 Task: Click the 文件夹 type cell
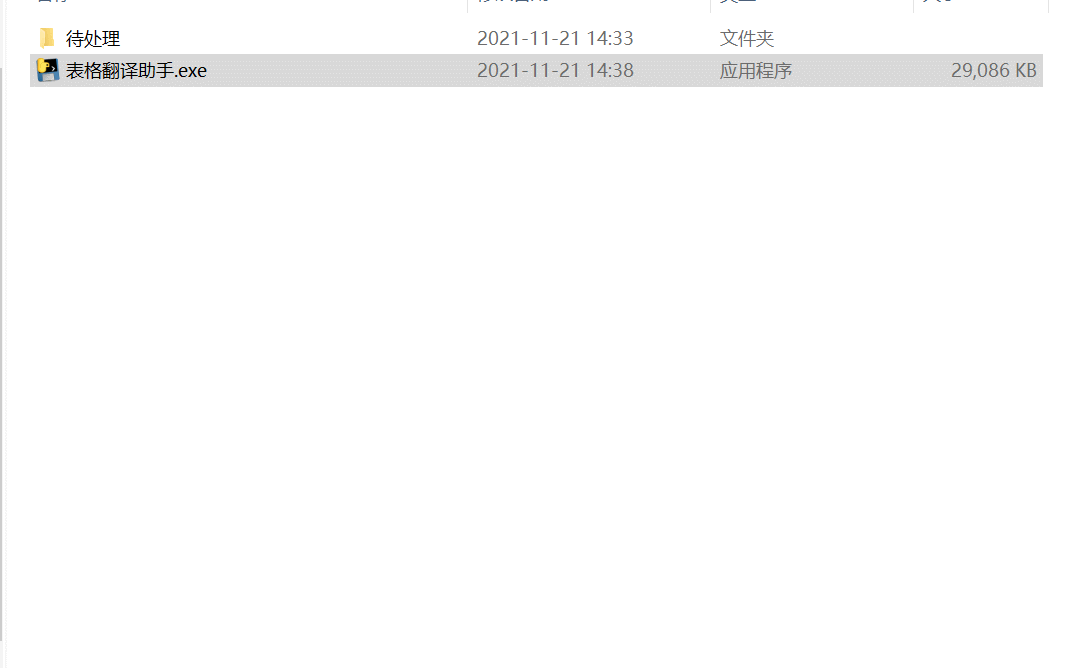pos(747,38)
